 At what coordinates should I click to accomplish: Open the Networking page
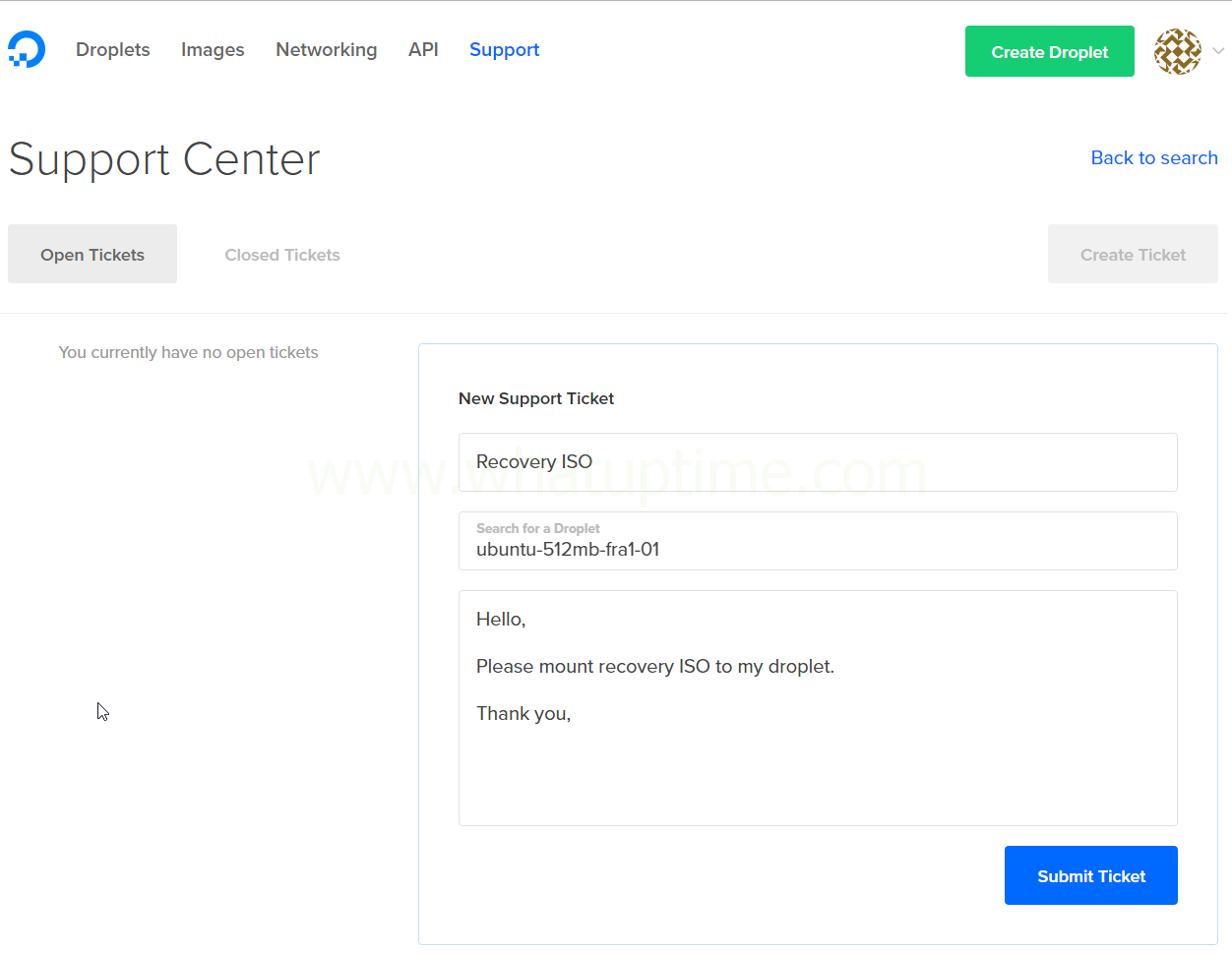(x=327, y=49)
